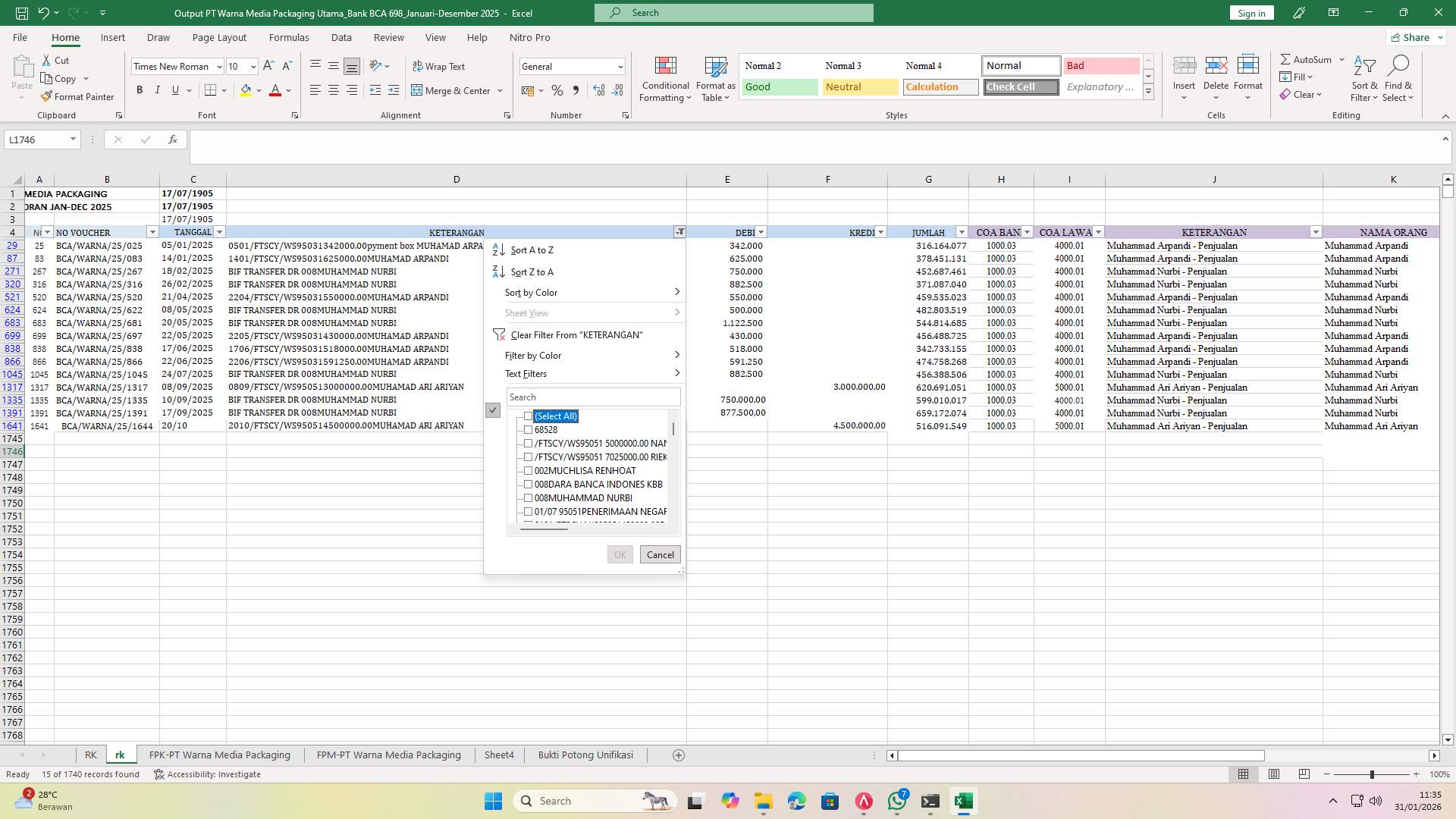The image size is (1456, 819).
Task: Adjust the zoom slider
Action: pyautogui.click(x=1373, y=774)
